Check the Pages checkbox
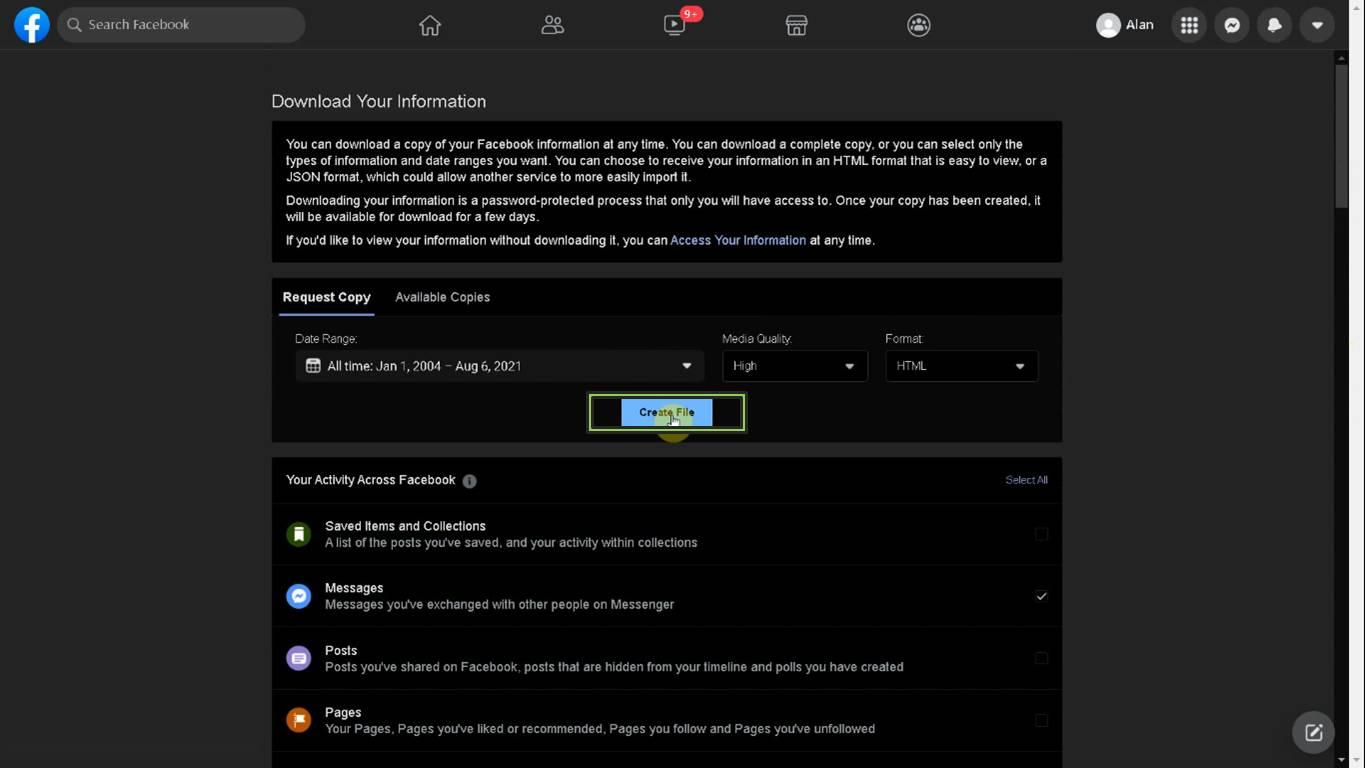 click(1041, 720)
